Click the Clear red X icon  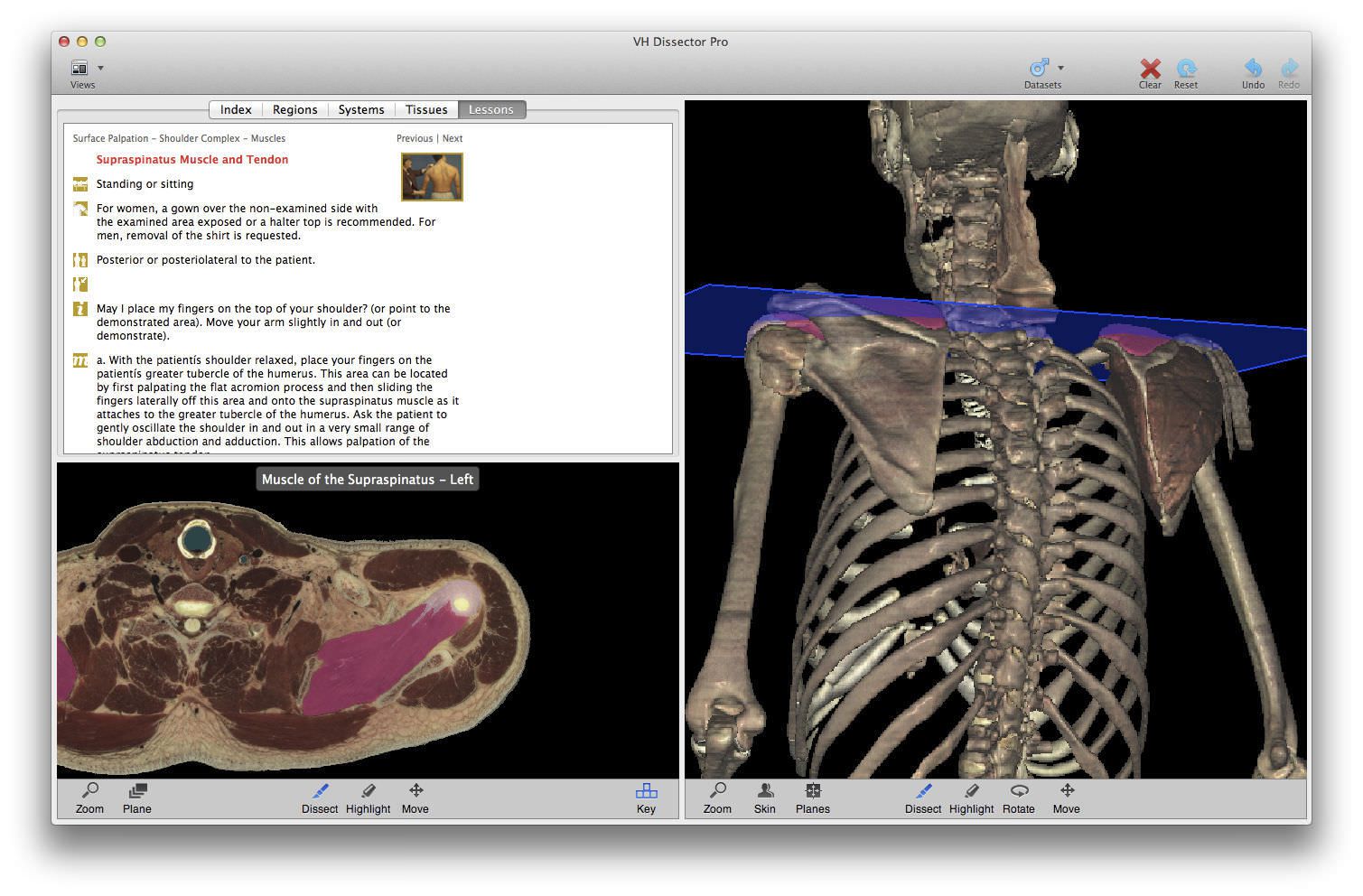(1150, 69)
